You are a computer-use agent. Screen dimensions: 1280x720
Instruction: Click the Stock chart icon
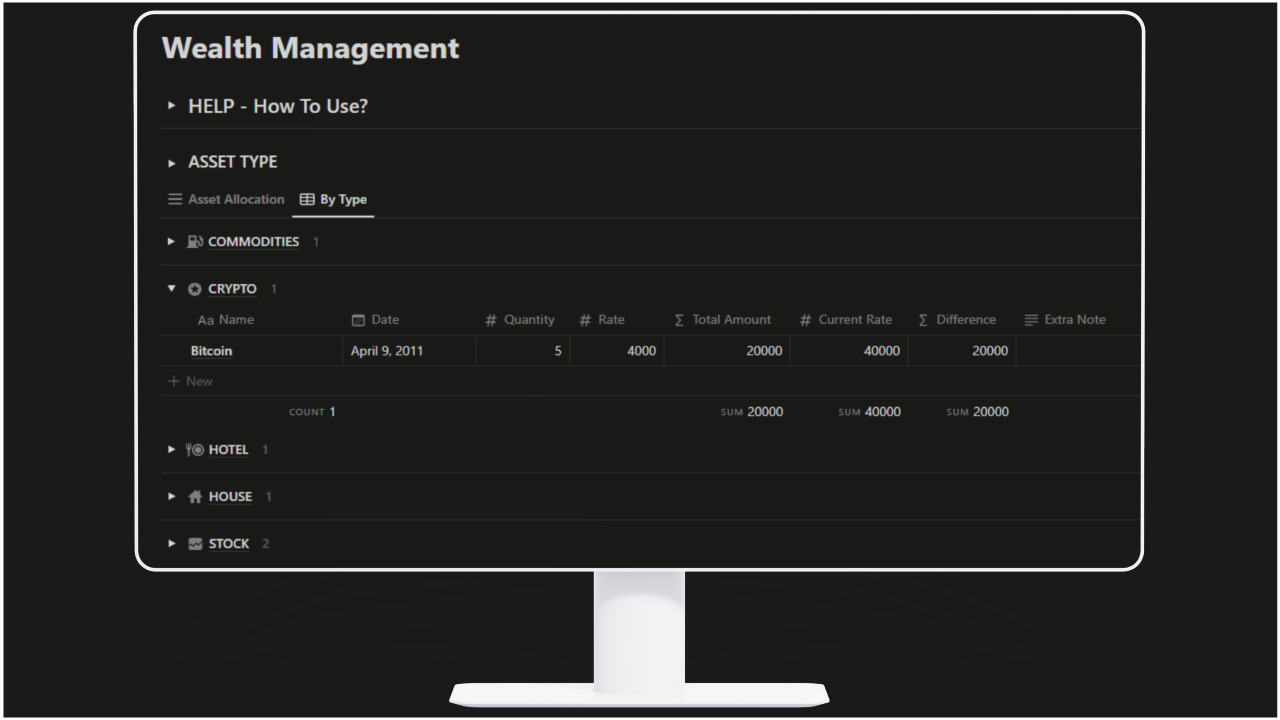click(x=195, y=544)
